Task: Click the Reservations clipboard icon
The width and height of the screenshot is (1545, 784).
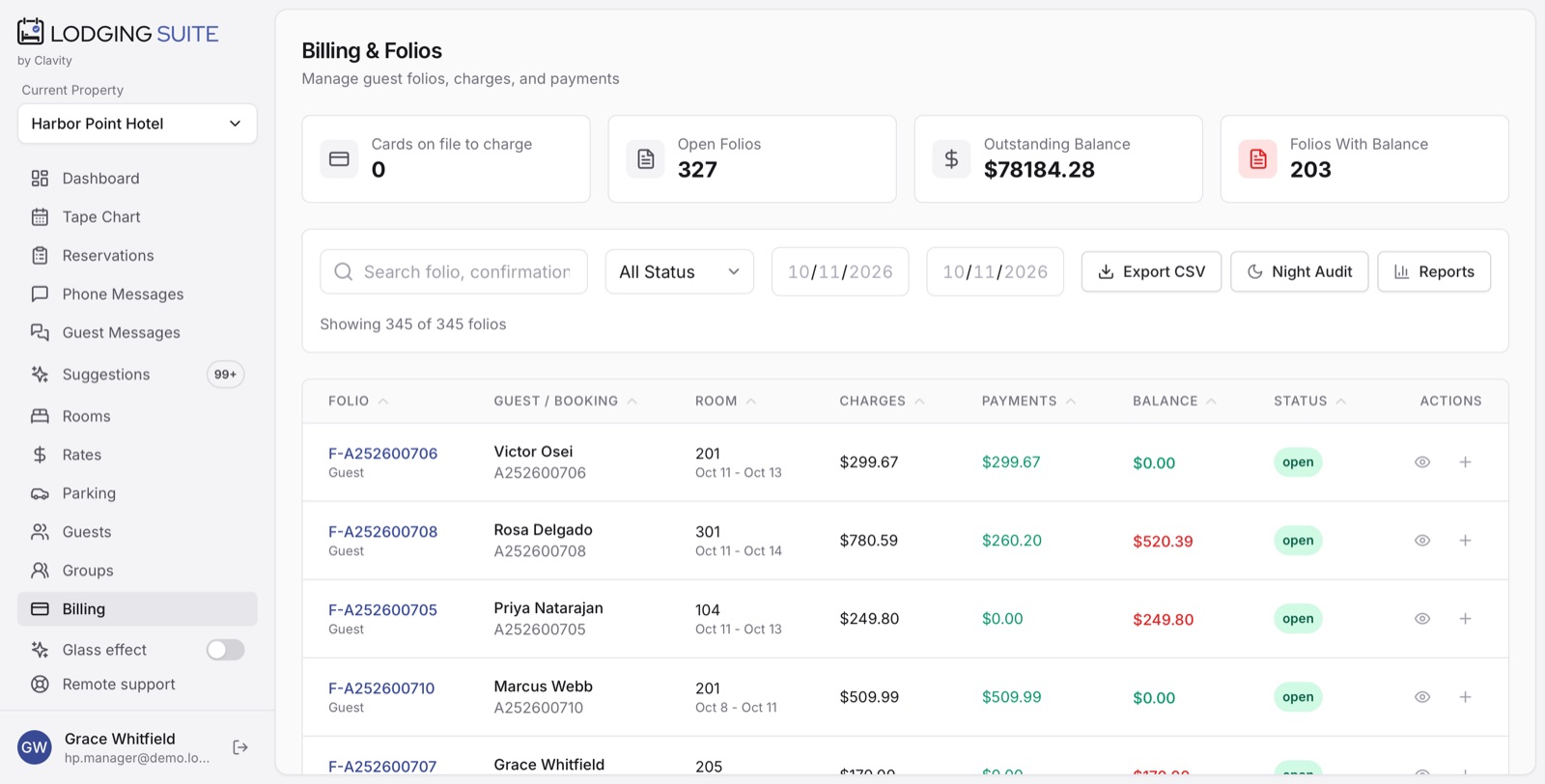Action: click(x=40, y=256)
